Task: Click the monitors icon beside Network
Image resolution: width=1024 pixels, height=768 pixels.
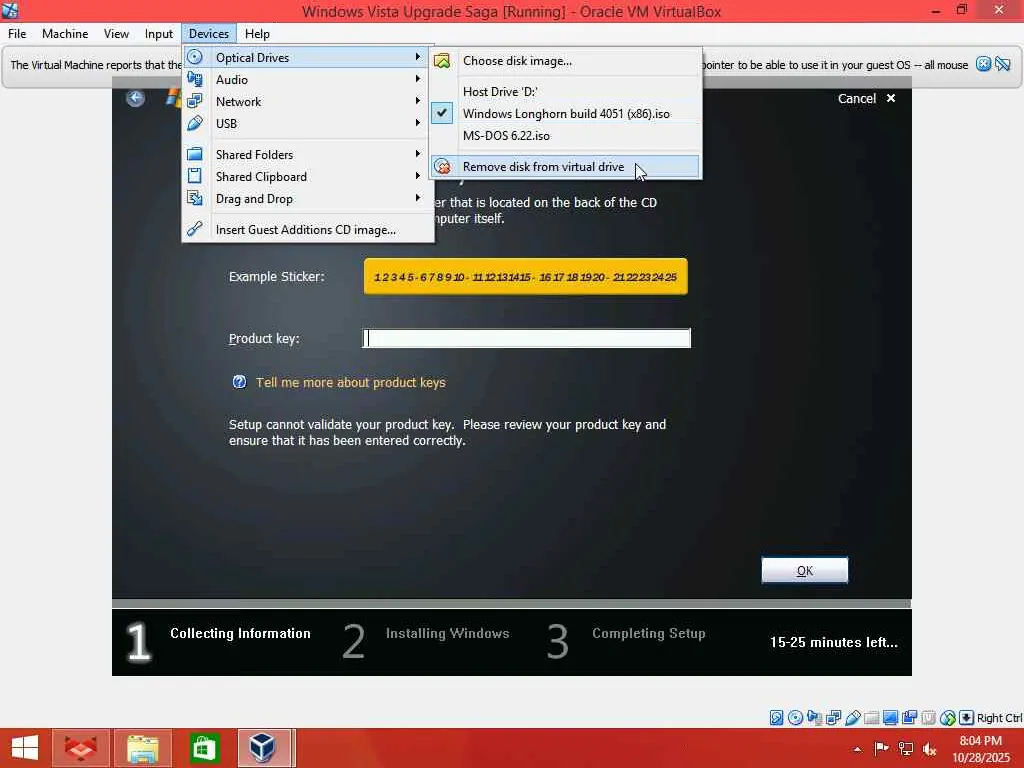Action: pyautogui.click(x=195, y=101)
